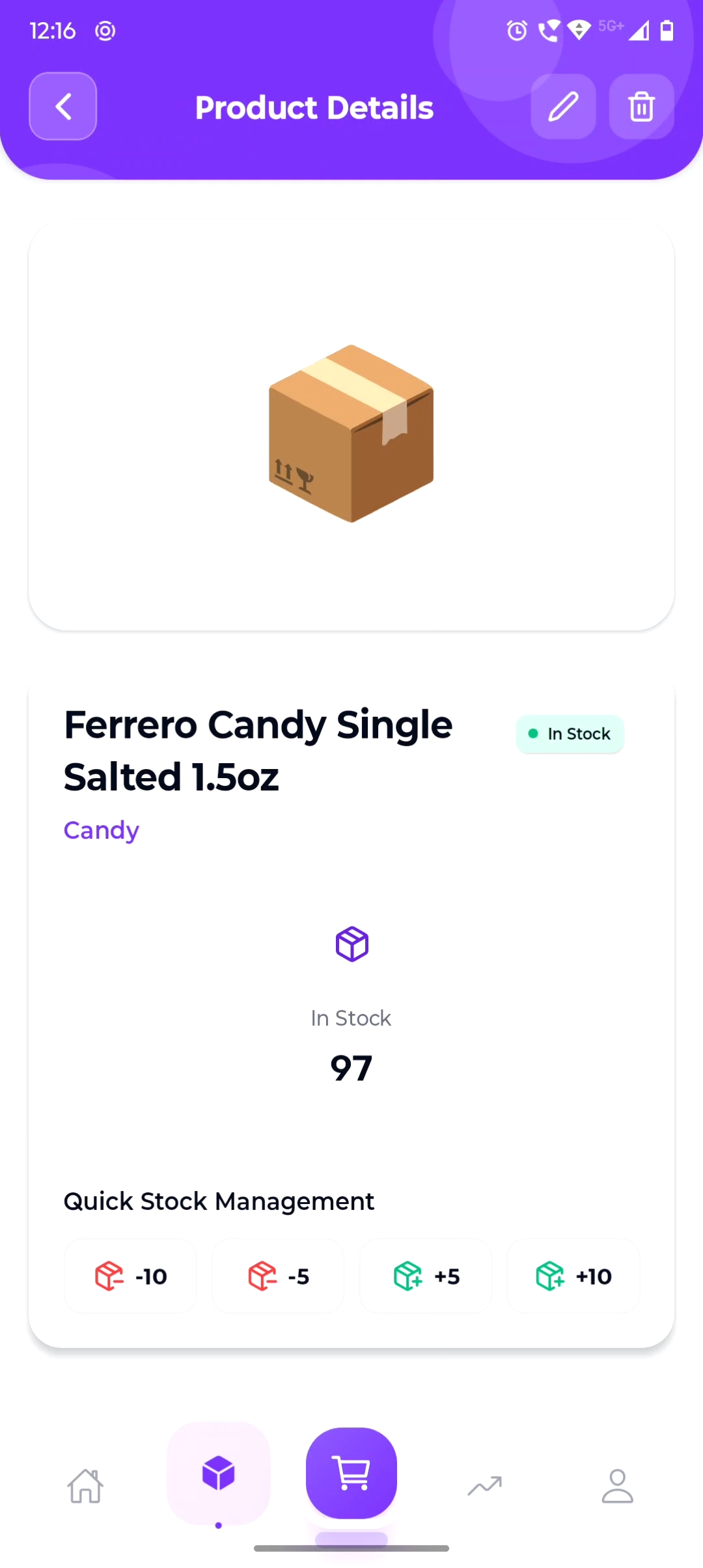This screenshot has width=703, height=1568.
Task: Increase stock by 10
Action: [573, 1276]
